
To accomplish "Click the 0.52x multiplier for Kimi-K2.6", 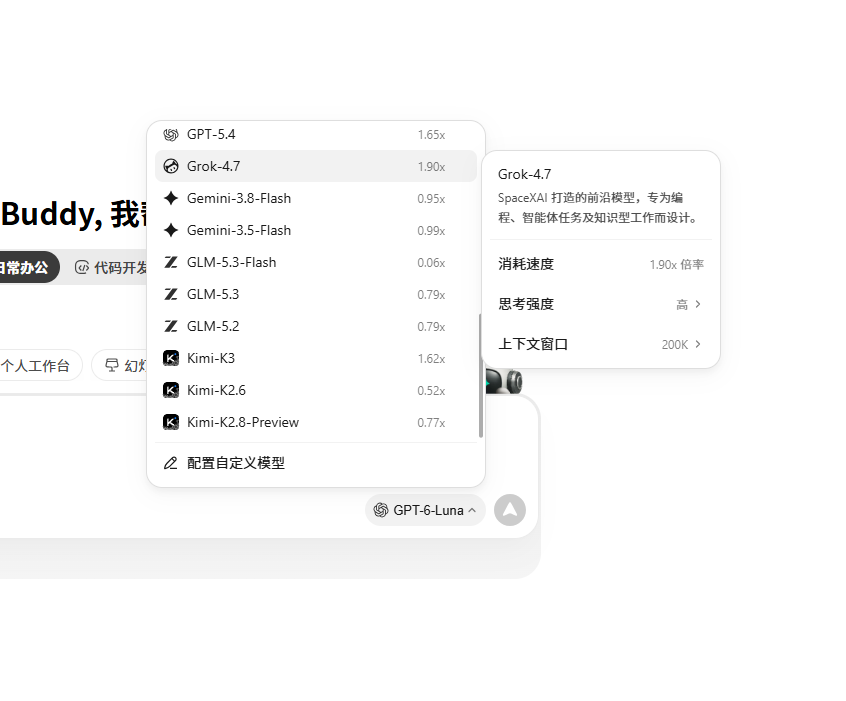I will (x=431, y=391).
